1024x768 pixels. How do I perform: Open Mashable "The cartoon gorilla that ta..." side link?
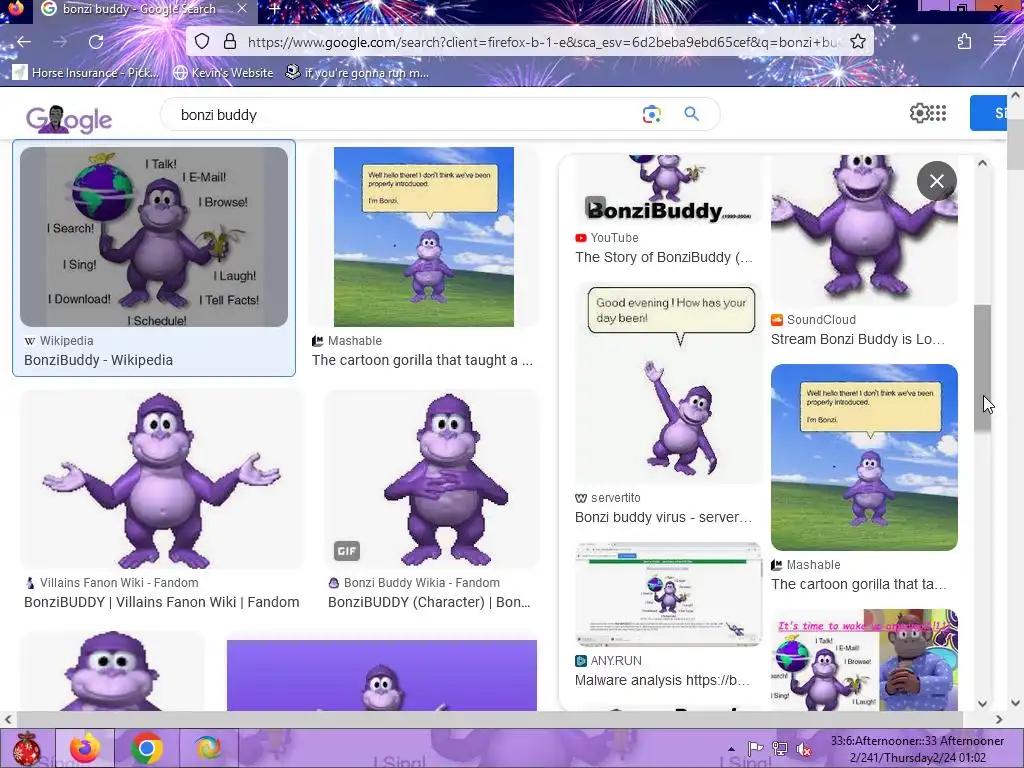click(x=859, y=584)
